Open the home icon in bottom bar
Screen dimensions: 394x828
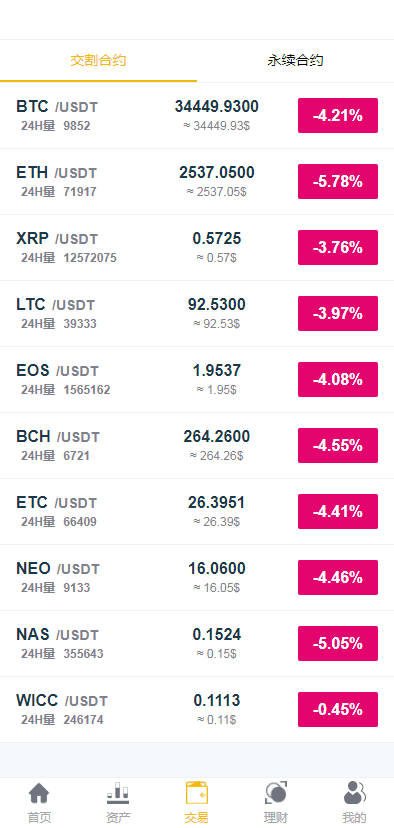pyautogui.click(x=39, y=793)
